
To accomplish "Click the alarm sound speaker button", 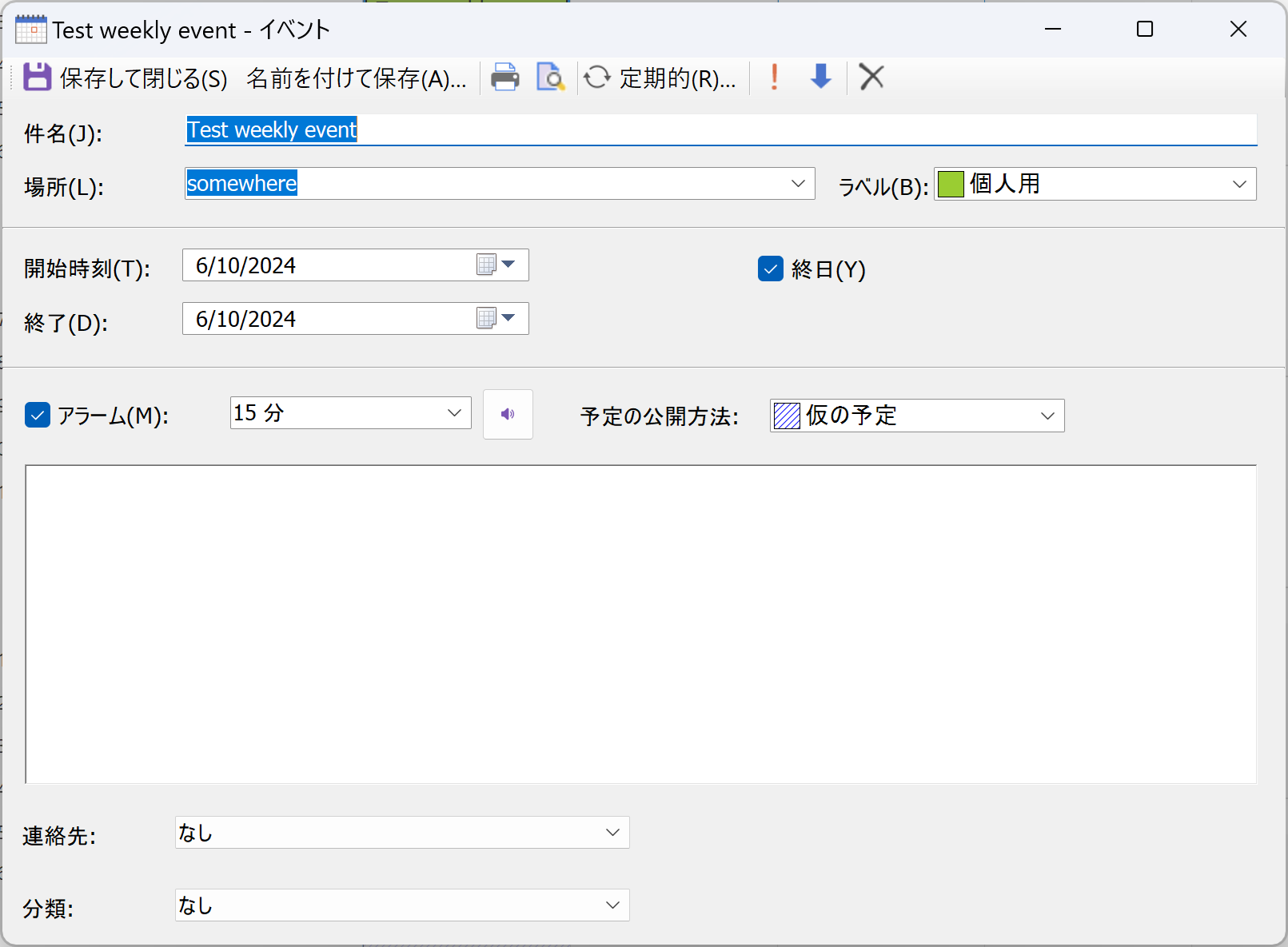I will click(508, 414).
